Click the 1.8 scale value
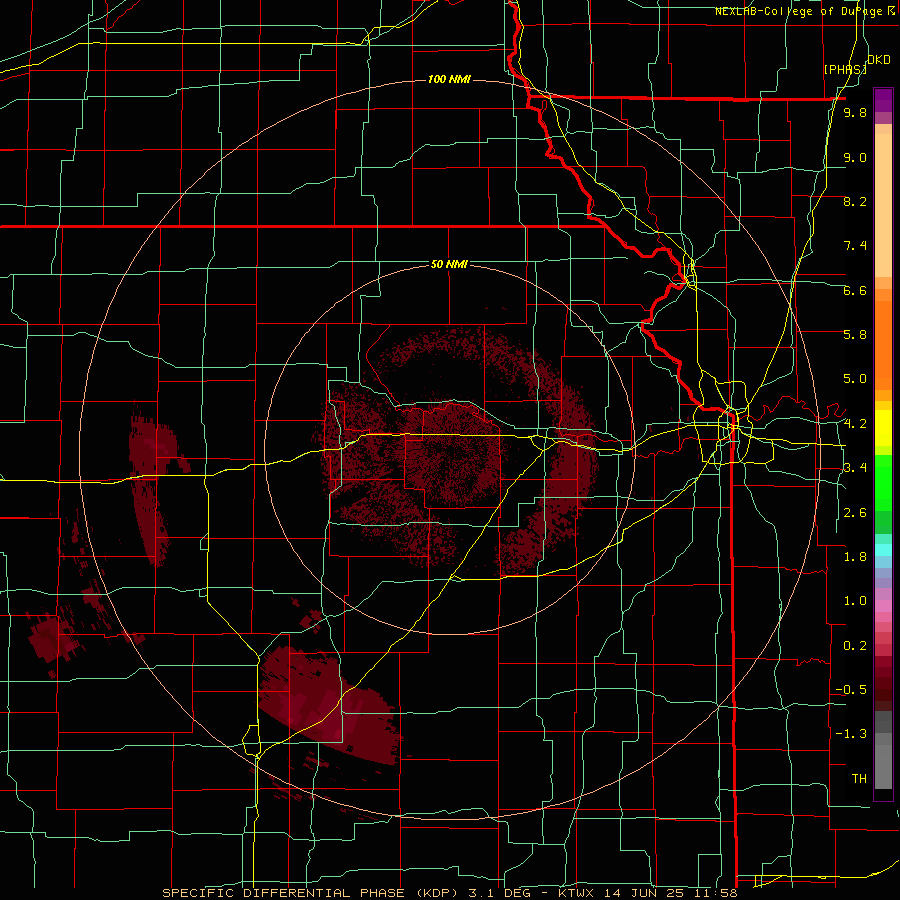900x900 pixels. pyautogui.click(x=855, y=557)
